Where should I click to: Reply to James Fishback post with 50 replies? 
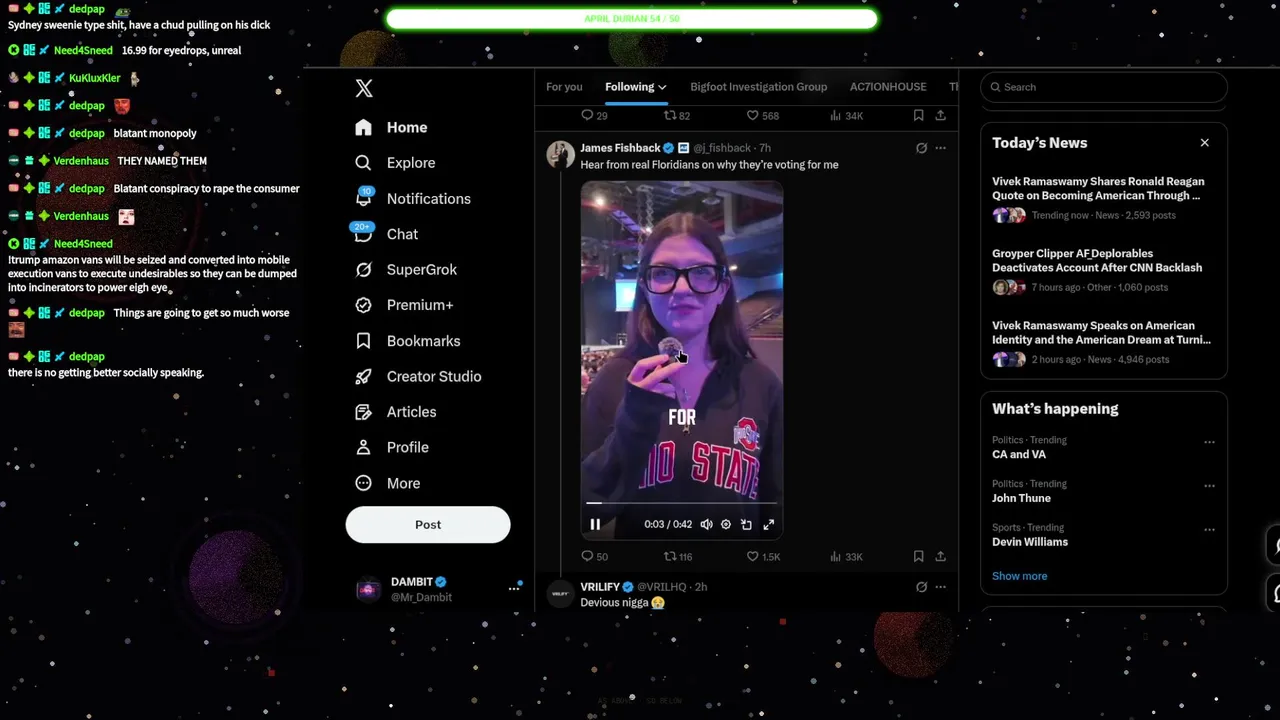[595, 556]
